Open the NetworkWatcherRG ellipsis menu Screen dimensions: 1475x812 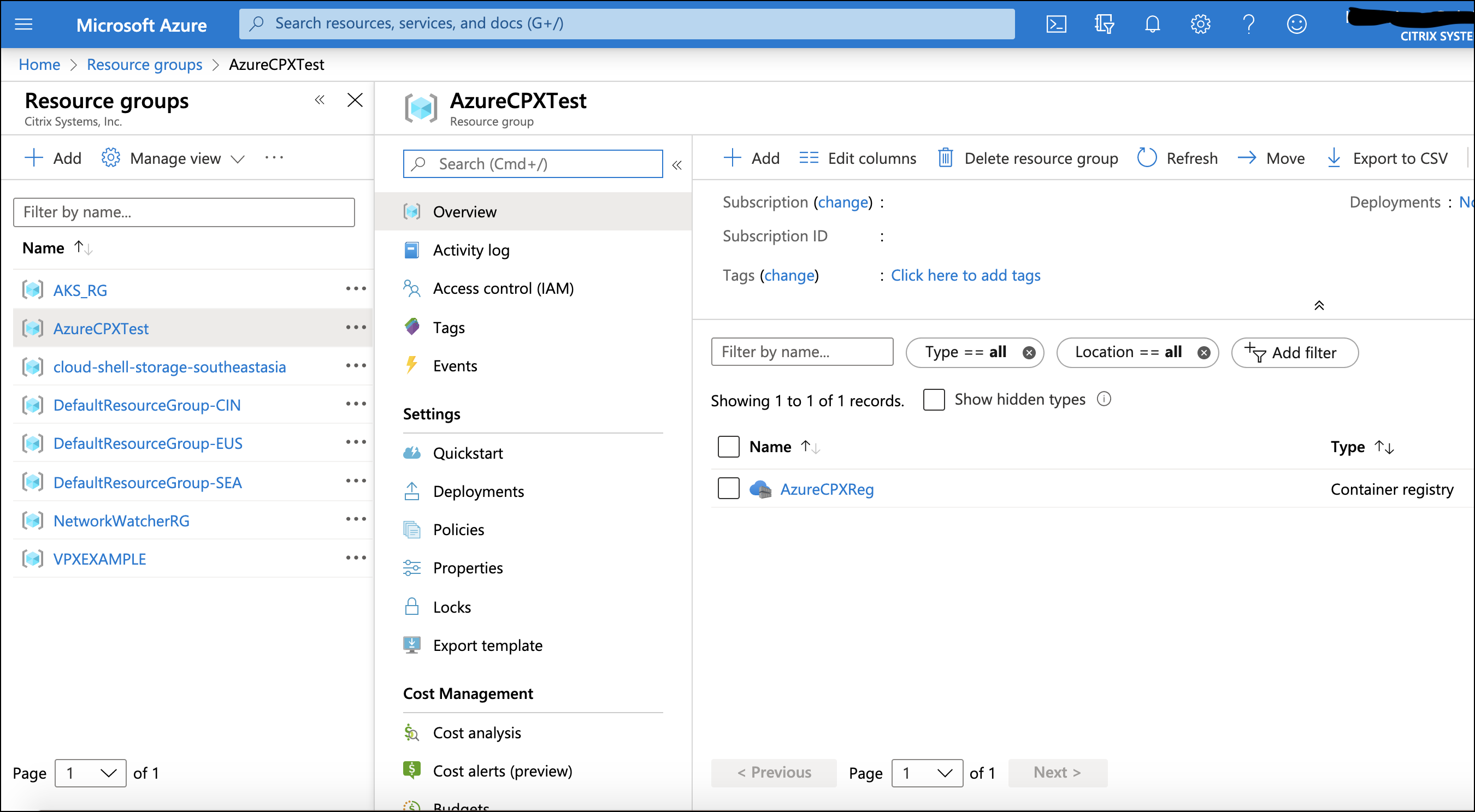(356, 520)
